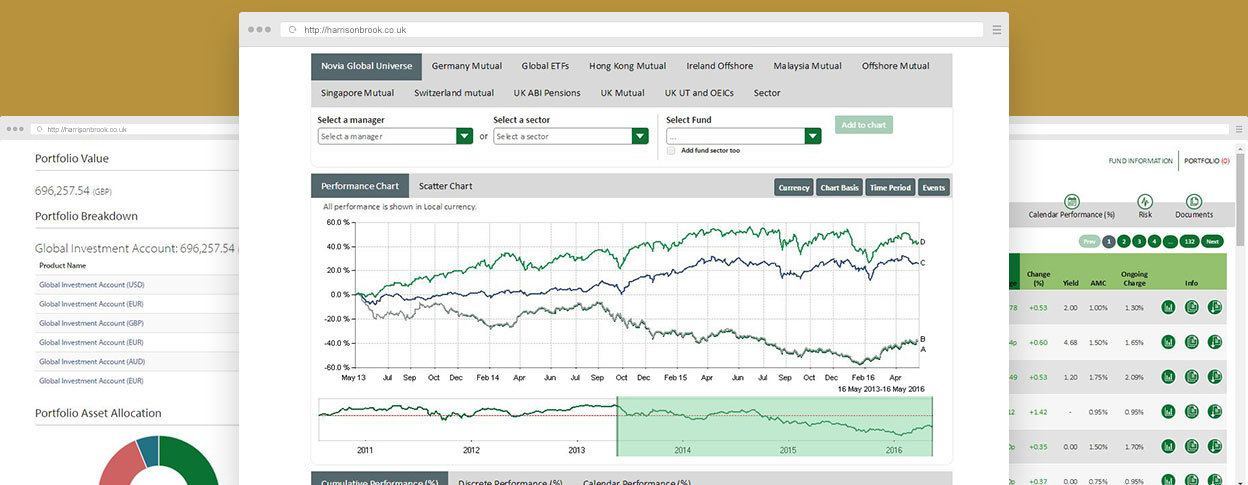Open the PORTFOLIO (0) link
The height and width of the screenshot is (485, 1248).
1207,161
